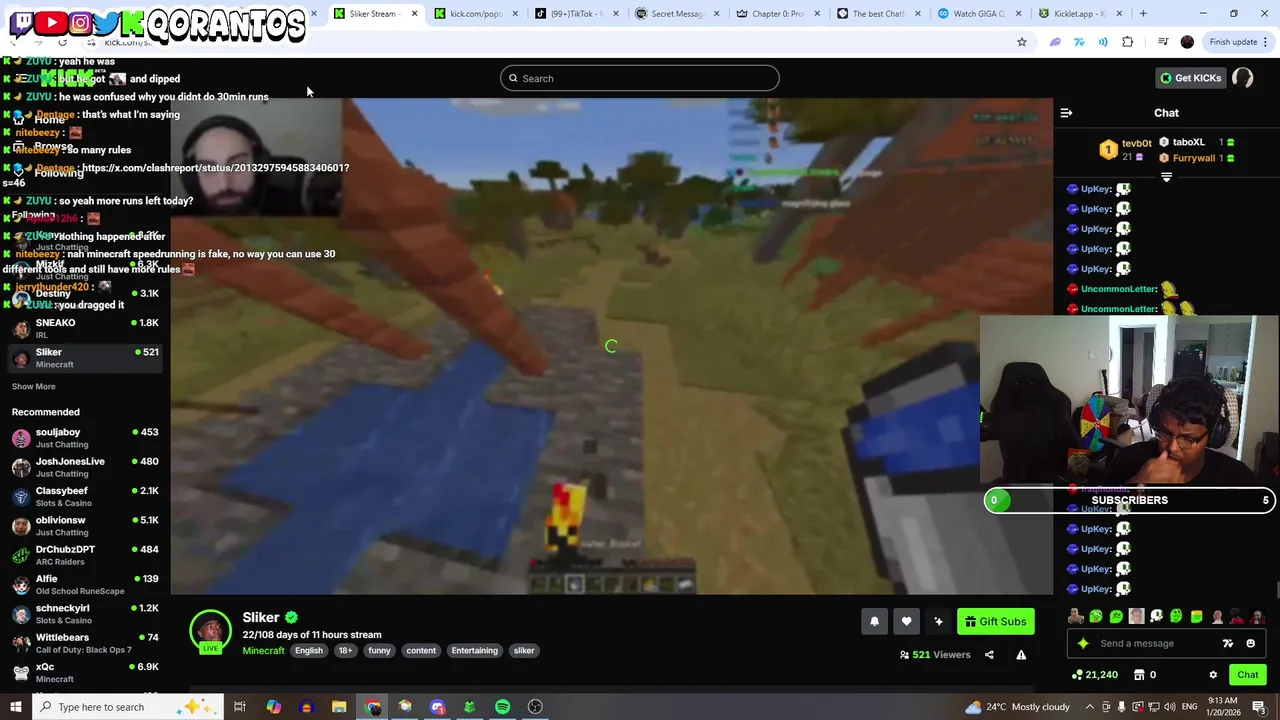Screen dimensions: 1280x720
Task: Open the Windows Start menu
Action: pyautogui.click(x=15, y=707)
